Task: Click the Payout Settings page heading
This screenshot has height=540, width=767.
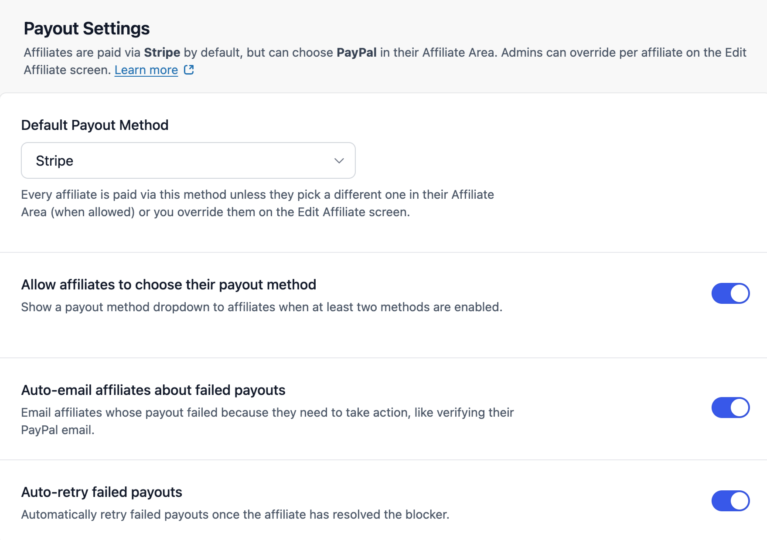Action: (87, 28)
